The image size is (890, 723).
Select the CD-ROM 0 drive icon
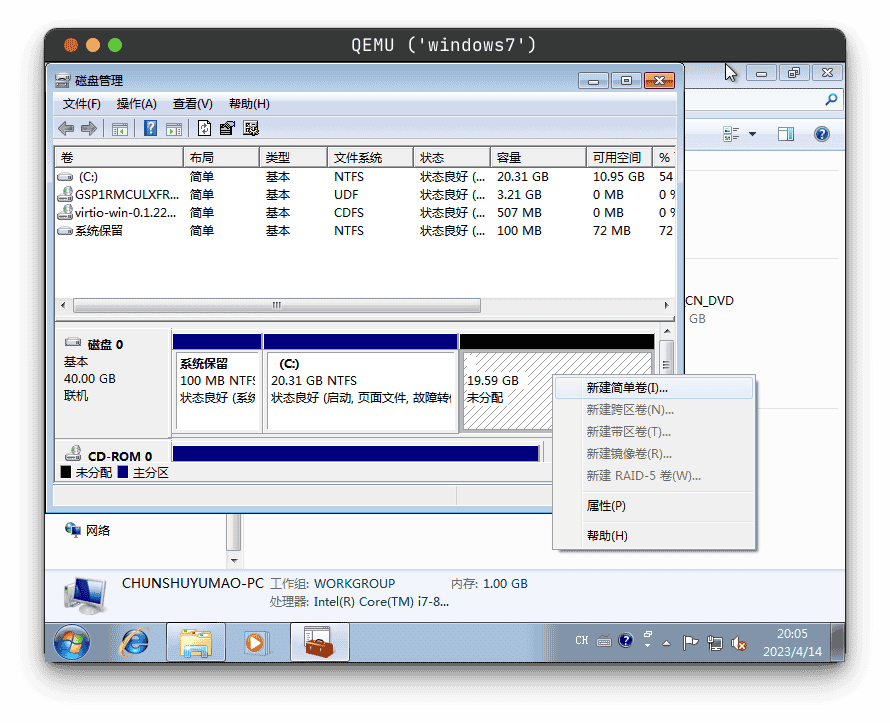73,453
